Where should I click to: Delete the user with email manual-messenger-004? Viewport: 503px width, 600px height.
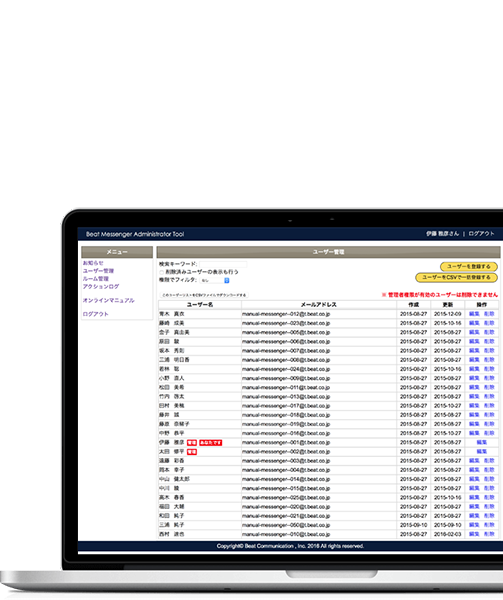(x=489, y=470)
